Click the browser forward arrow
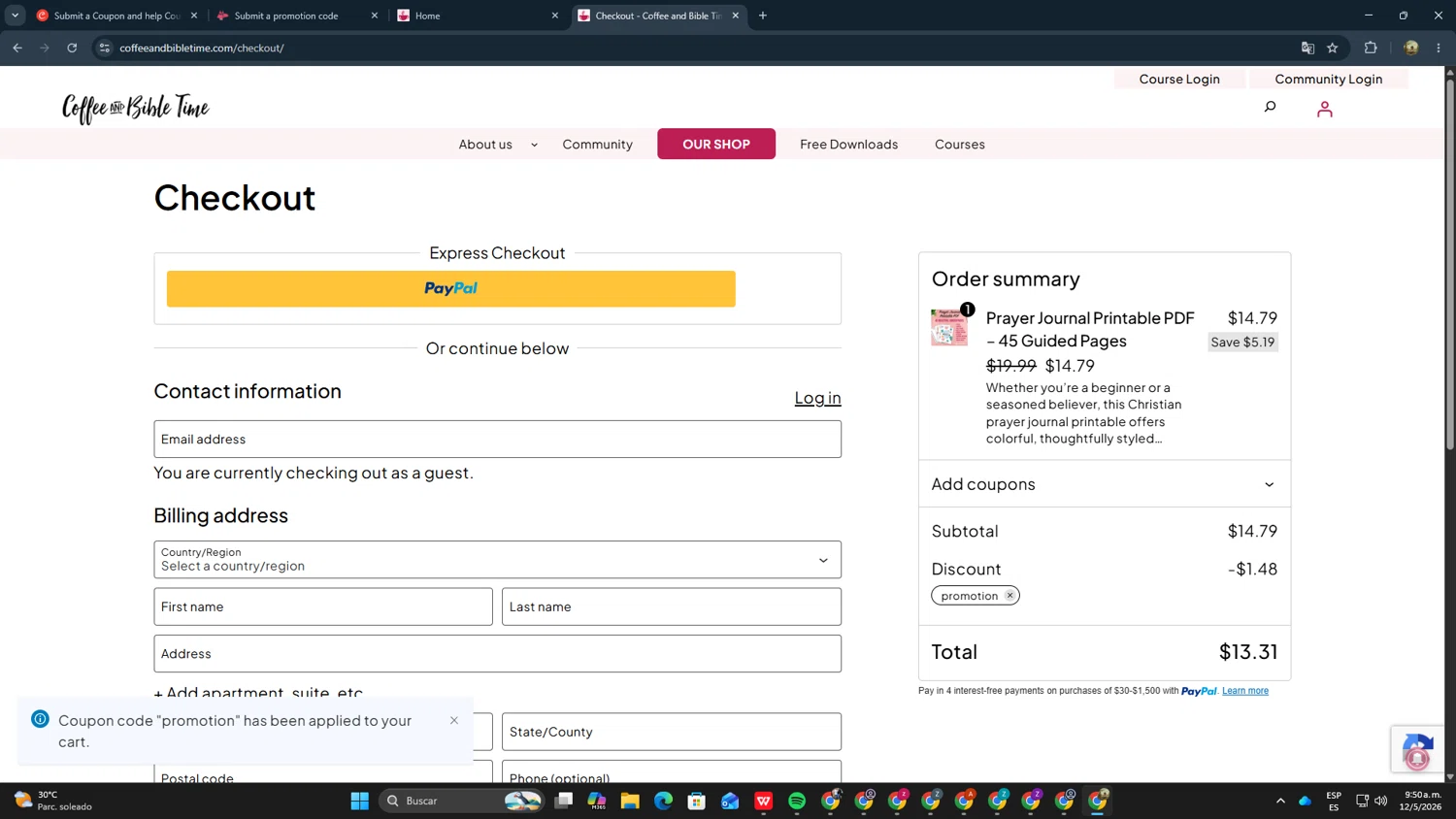Viewport: 1456px width, 819px height. 45,48
